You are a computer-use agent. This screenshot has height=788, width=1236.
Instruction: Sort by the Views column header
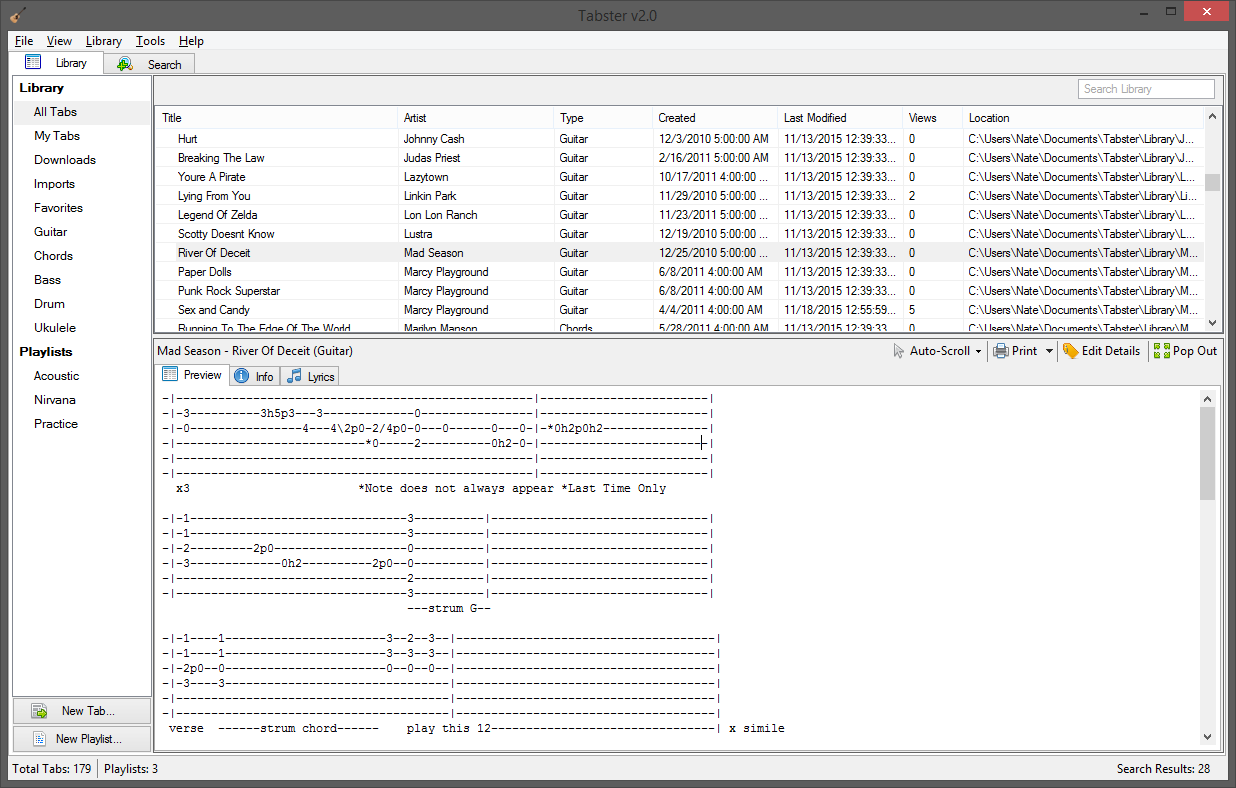click(933, 118)
